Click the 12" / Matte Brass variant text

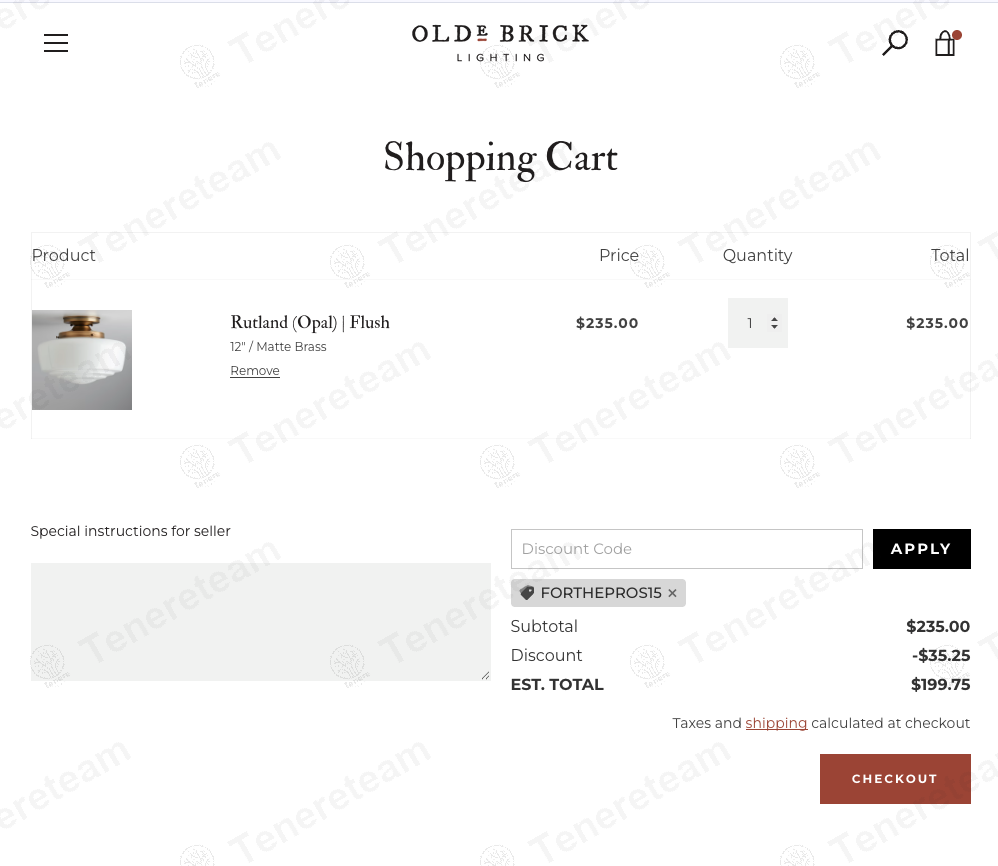click(278, 347)
